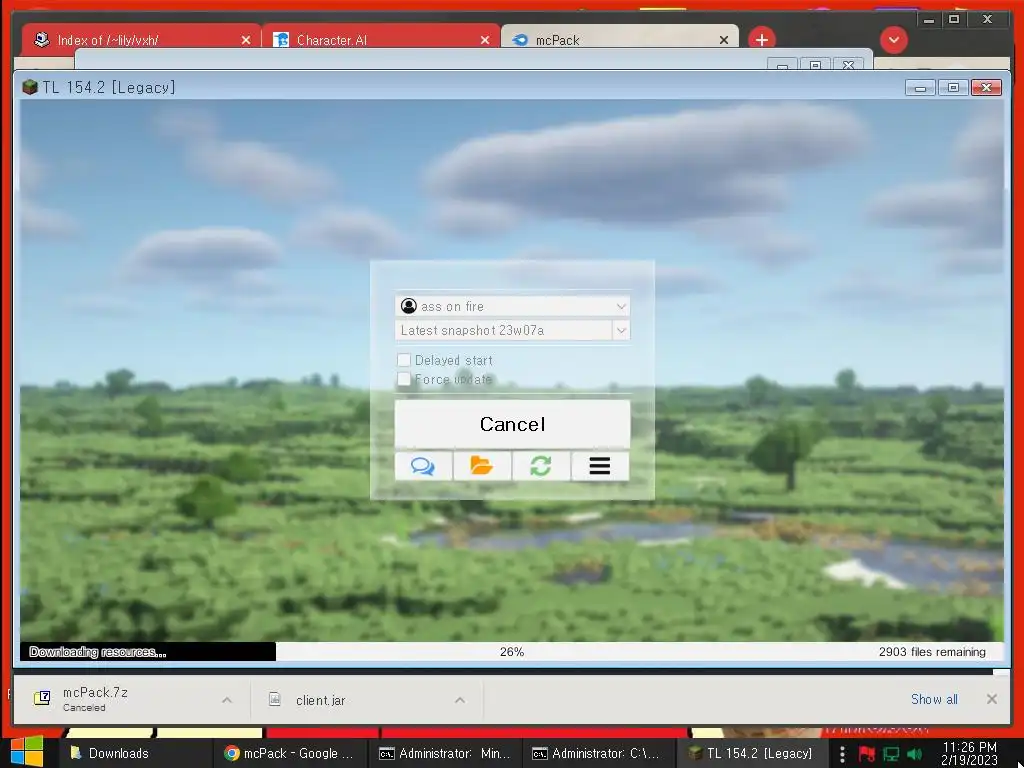This screenshot has width=1024, height=768.
Task: Maximize the TL 154.2 [Legacy] window
Action: (x=953, y=87)
